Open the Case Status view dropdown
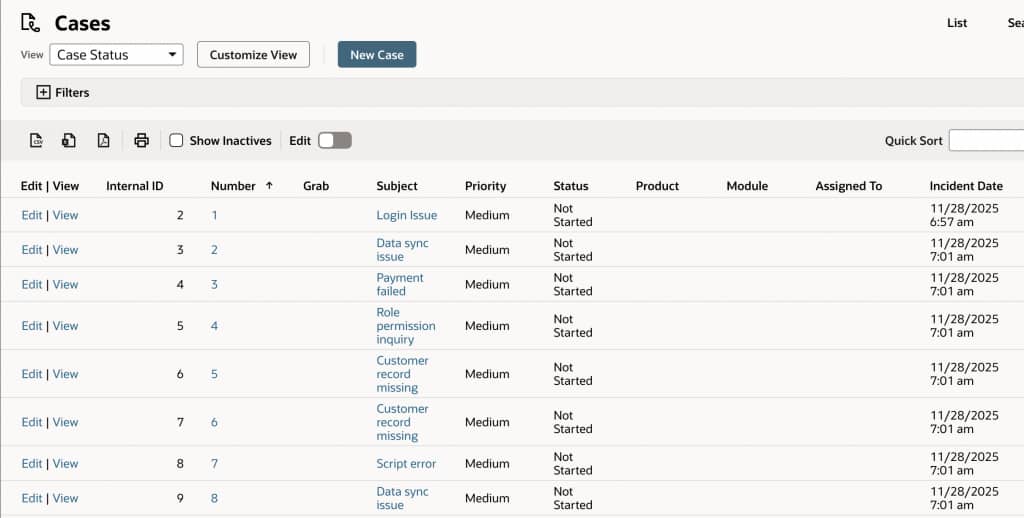Screen dimensions: 1024x518 pos(118,55)
